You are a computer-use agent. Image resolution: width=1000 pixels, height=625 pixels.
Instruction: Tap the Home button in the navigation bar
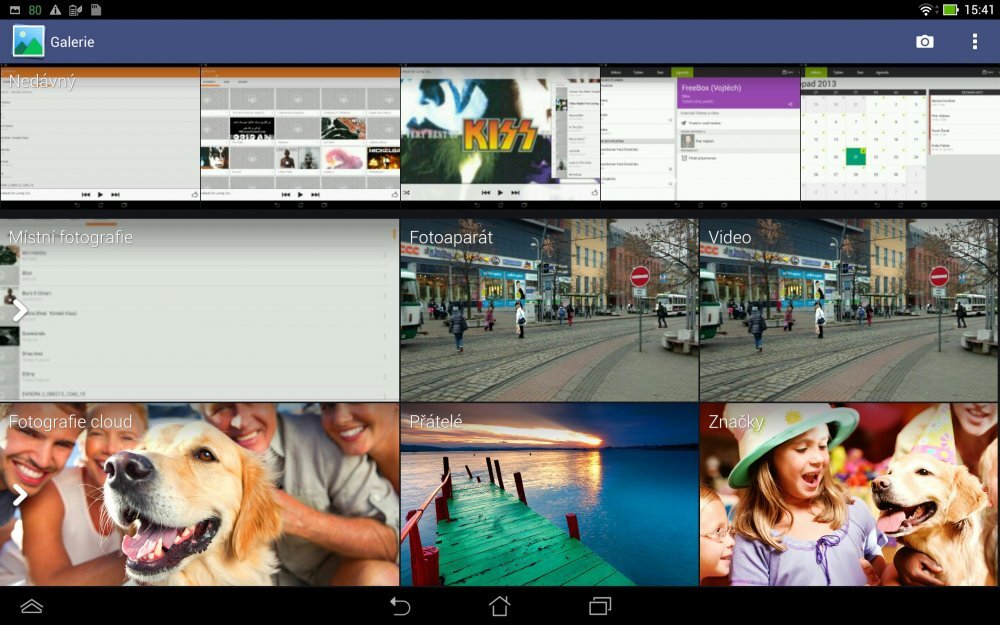click(x=500, y=606)
